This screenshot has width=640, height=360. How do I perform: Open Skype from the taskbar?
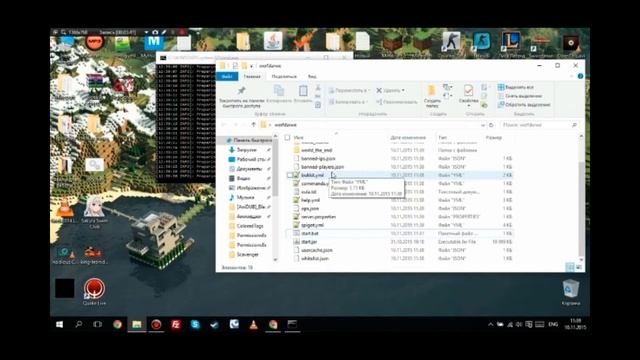195,324
